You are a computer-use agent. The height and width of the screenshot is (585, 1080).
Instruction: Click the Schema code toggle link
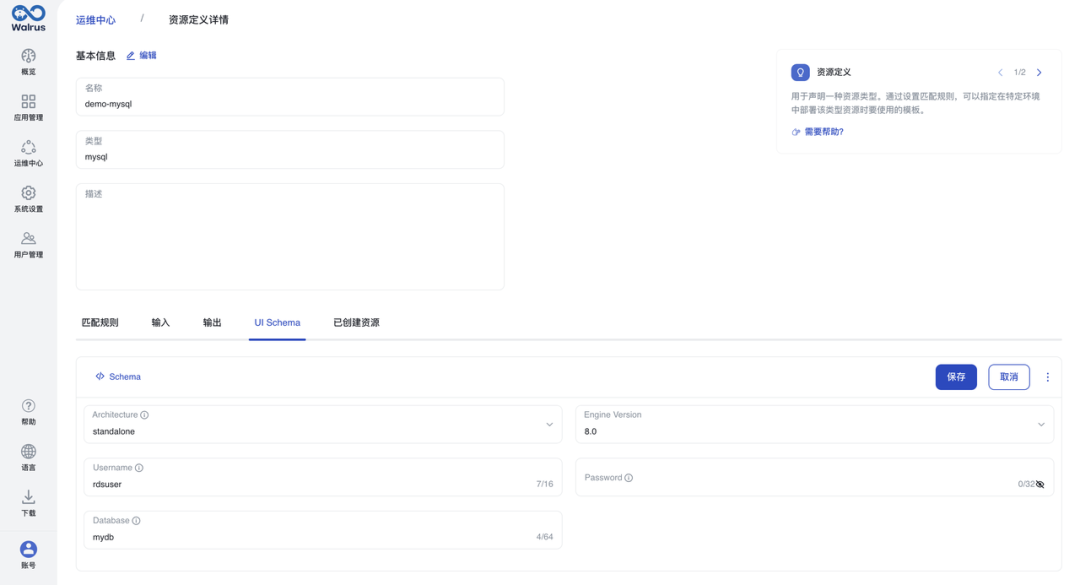pos(118,377)
